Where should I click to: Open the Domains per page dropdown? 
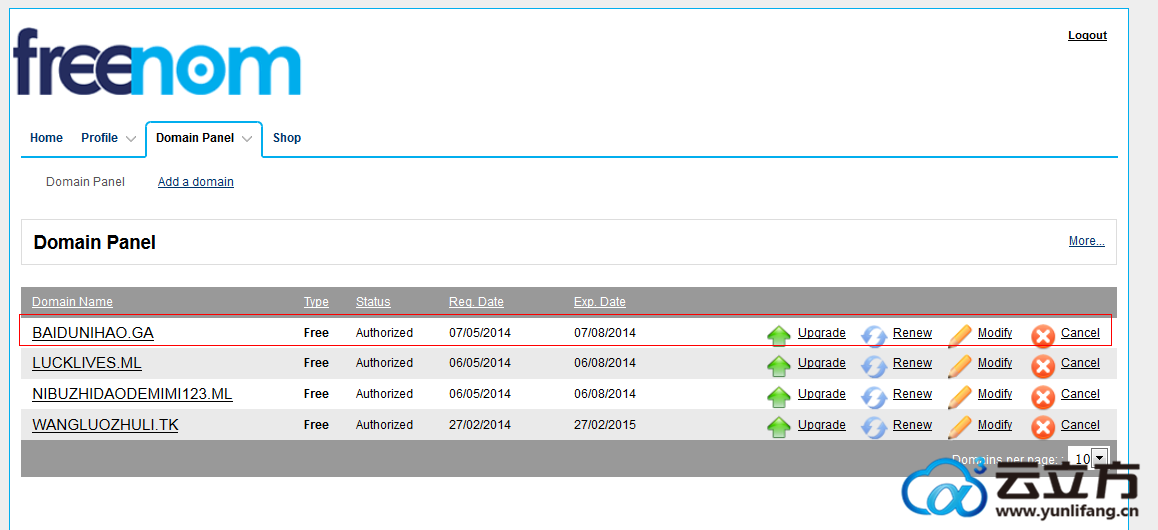tap(1091, 458)
